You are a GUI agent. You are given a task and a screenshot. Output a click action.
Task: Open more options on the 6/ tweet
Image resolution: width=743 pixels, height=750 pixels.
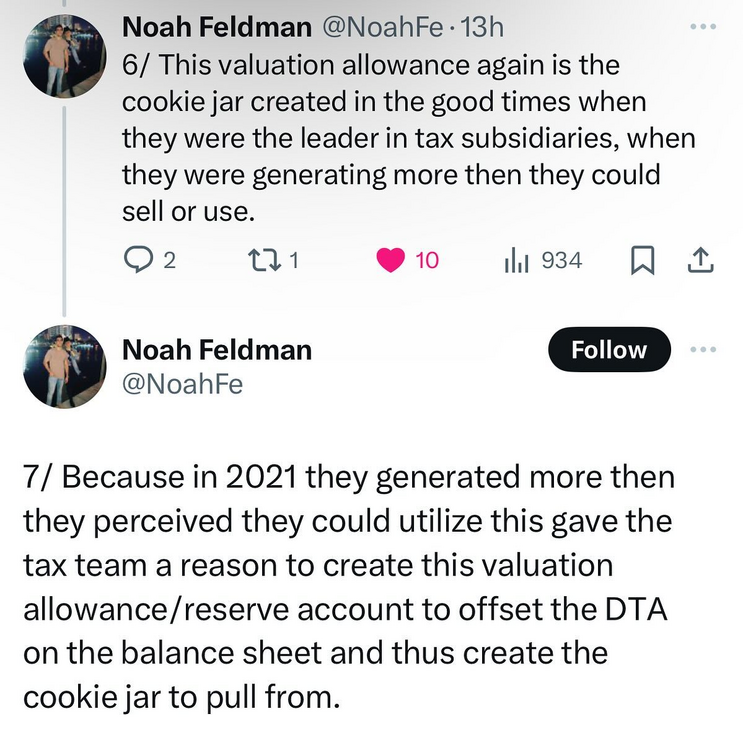coord(704,25)
